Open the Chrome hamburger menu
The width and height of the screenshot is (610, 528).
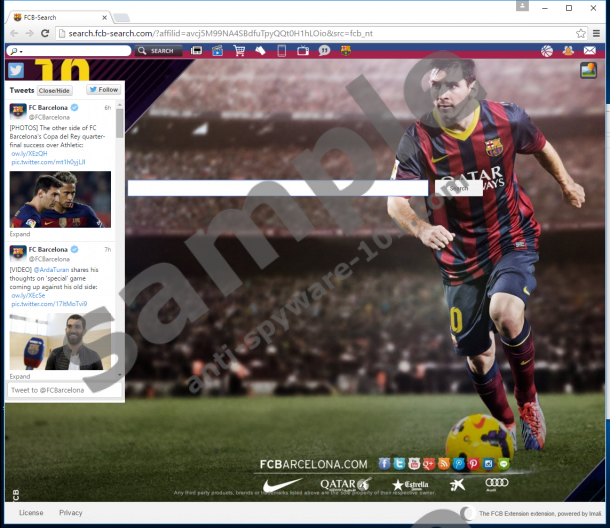pos(594,33)
